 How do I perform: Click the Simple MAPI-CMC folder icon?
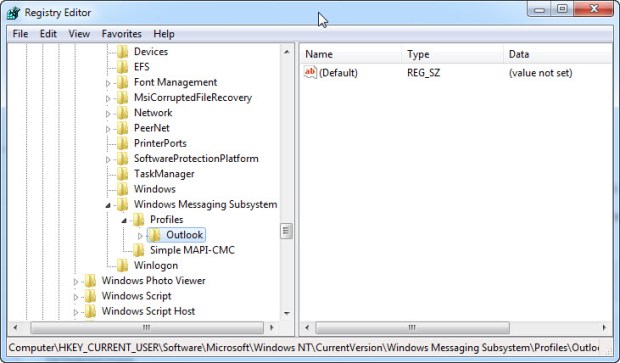coord(138,250)
